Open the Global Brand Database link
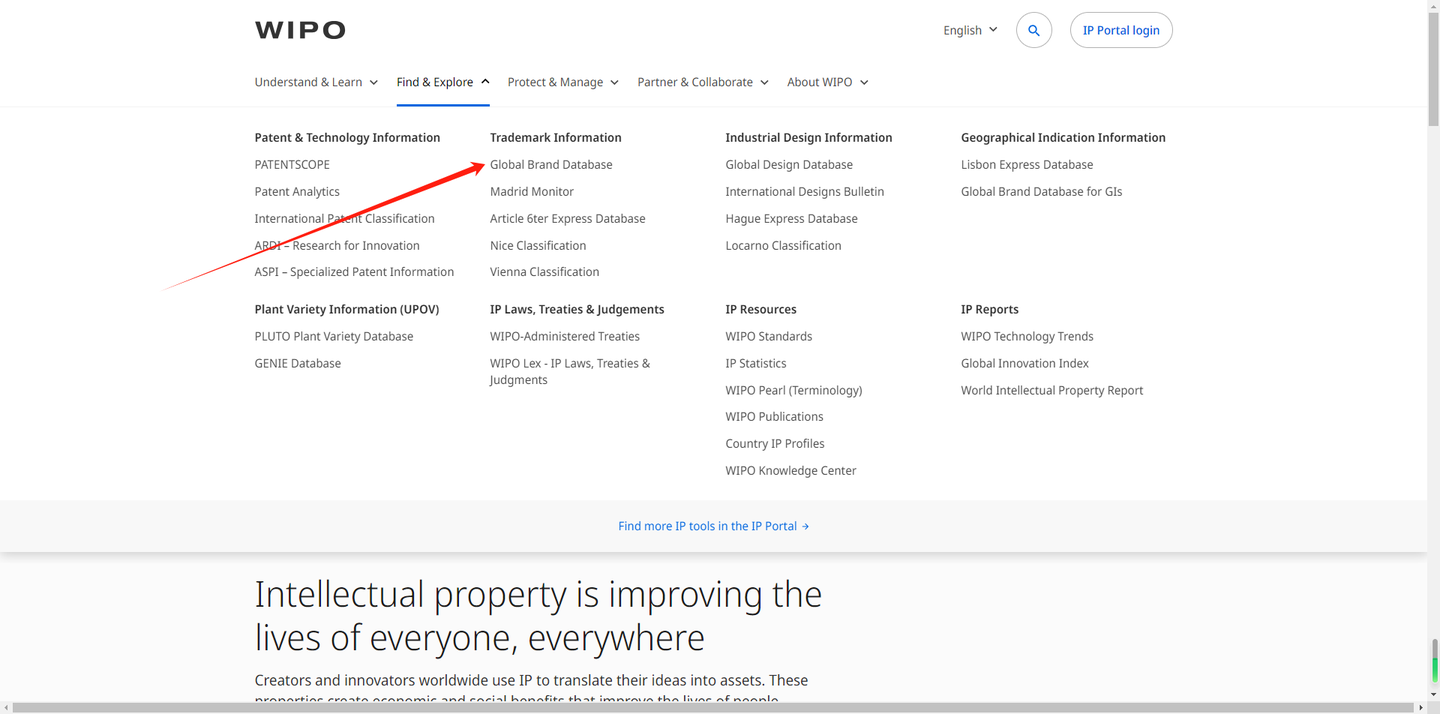The image size is (1440, 714). pyautogui.click(x=551, y=165)
